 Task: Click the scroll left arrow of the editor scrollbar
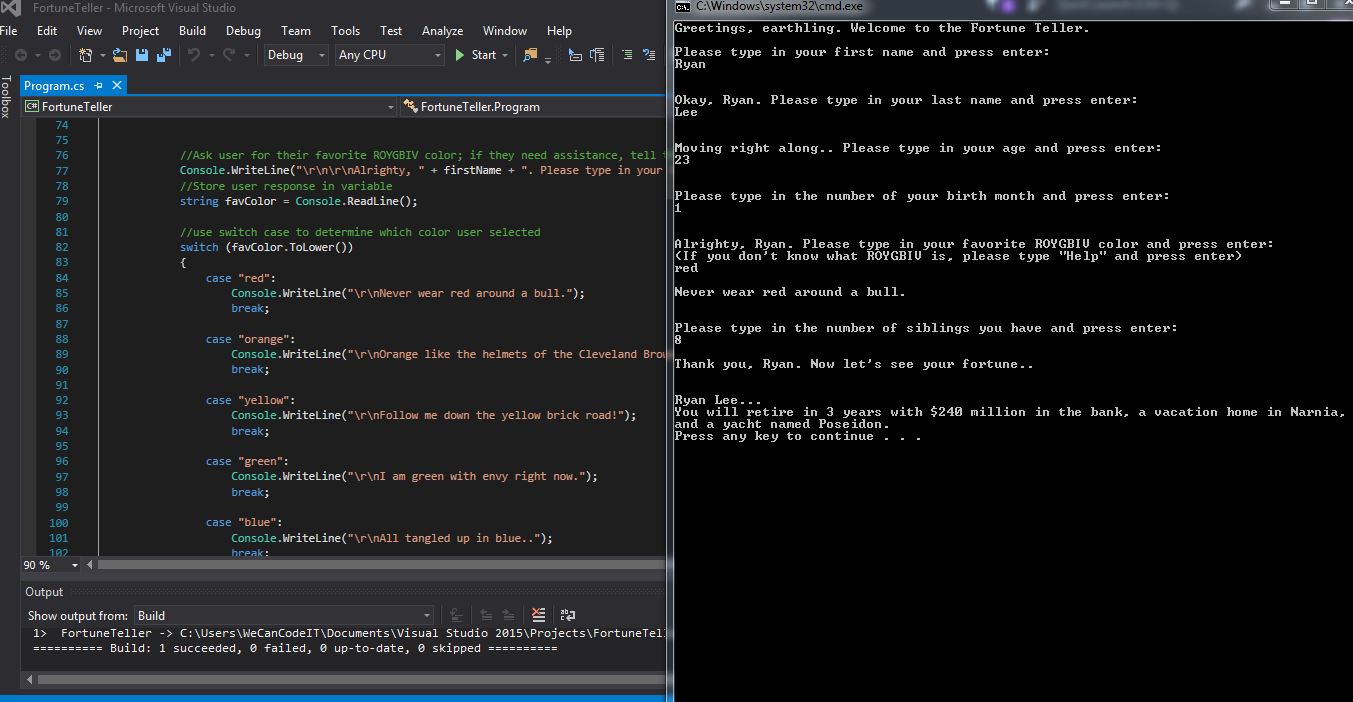click(x=89, y=565)
